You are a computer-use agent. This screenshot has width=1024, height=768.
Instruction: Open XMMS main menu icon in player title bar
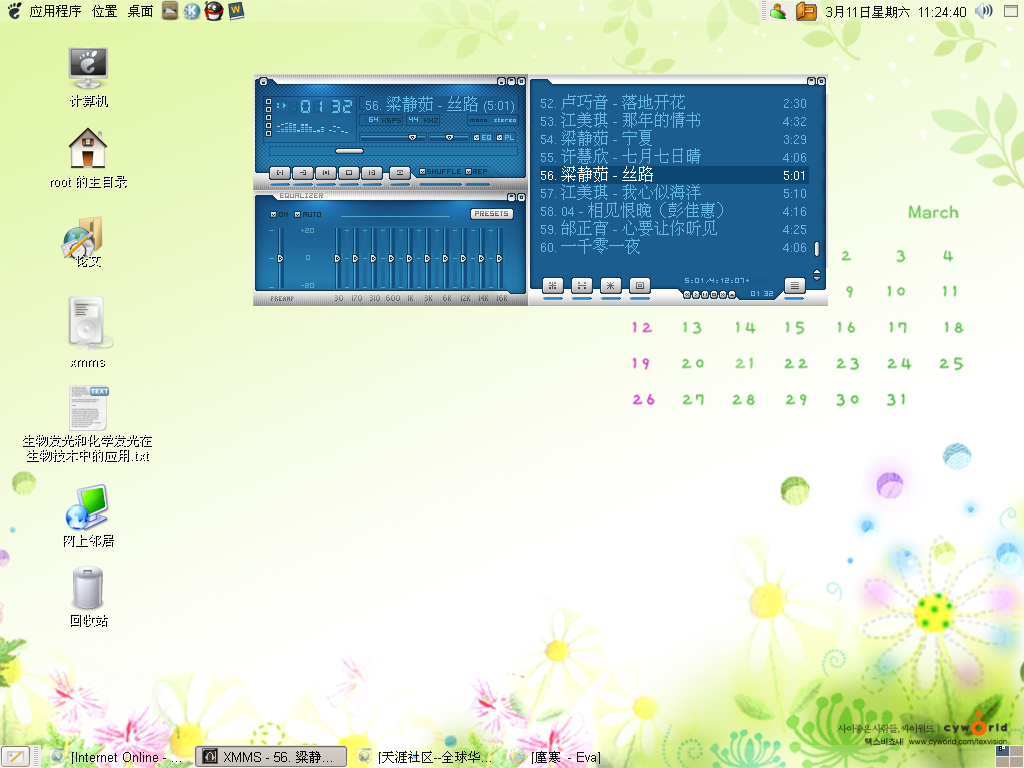263,82
